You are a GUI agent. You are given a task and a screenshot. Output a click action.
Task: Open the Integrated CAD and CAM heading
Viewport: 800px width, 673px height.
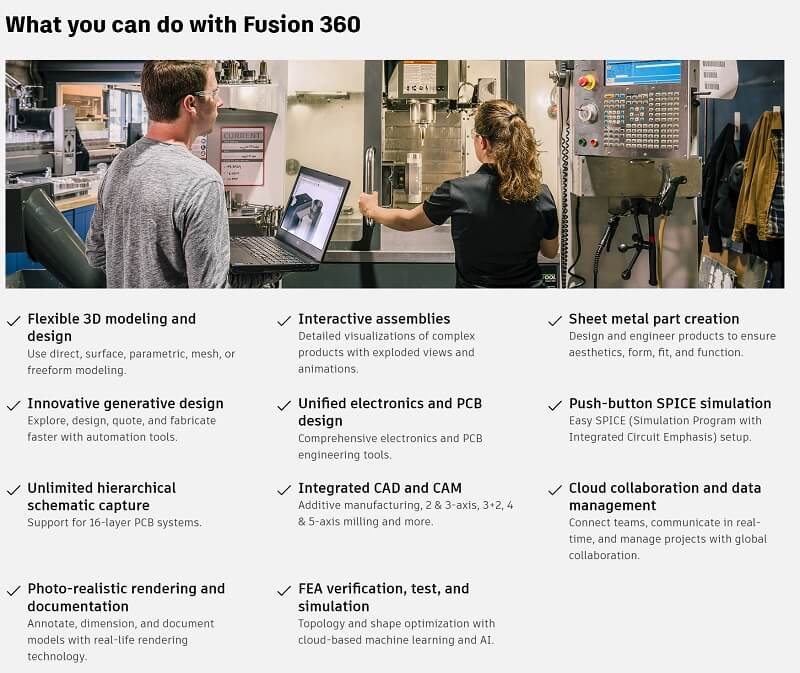[378, 488]
